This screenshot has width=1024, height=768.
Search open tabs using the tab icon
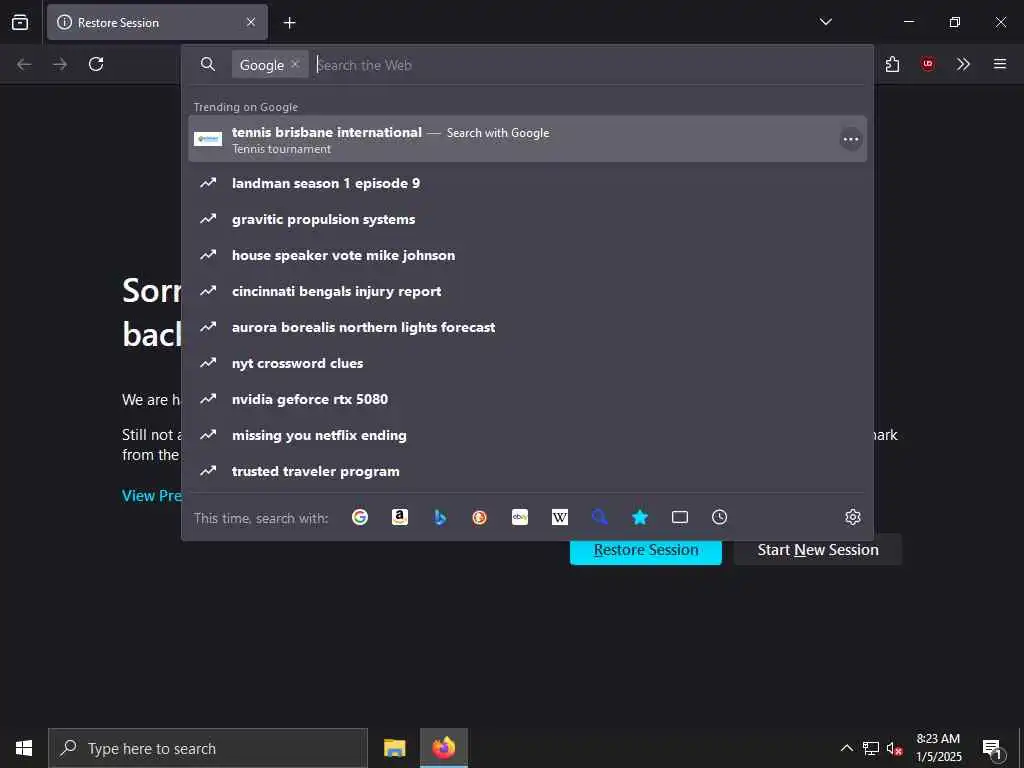(x=680, y=517)
